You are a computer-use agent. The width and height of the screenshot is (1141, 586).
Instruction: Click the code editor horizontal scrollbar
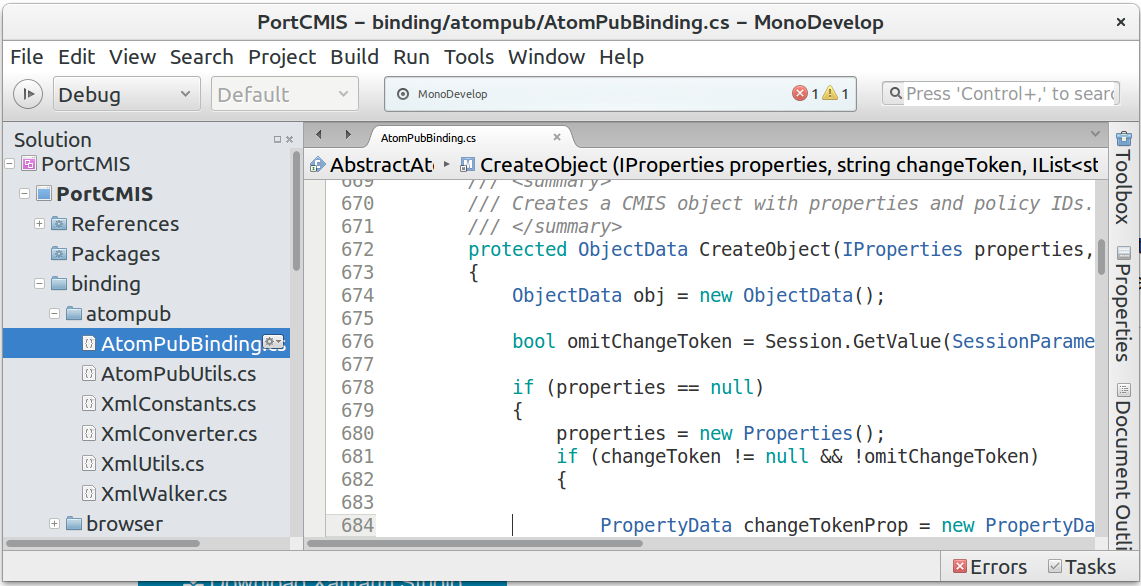click(x=475, y=543)
